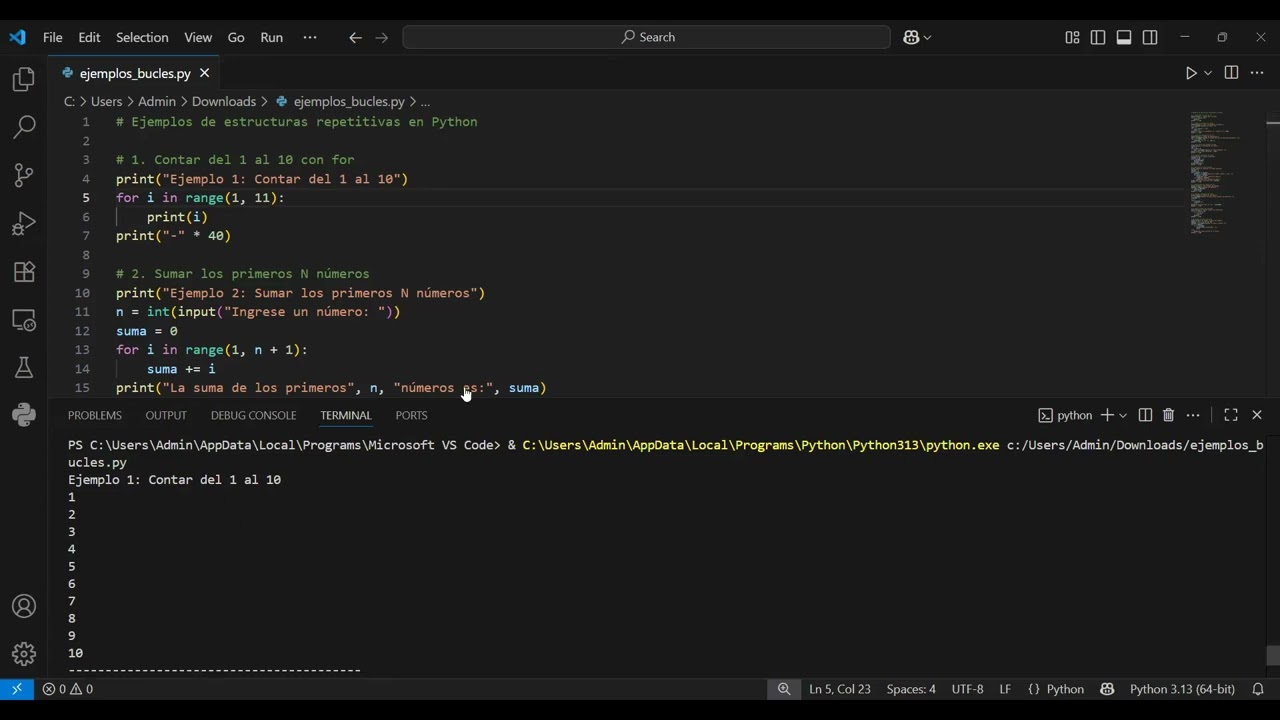Open the File menu
Viewport: 1280px width, 720px height.
[x=53, y=37]
